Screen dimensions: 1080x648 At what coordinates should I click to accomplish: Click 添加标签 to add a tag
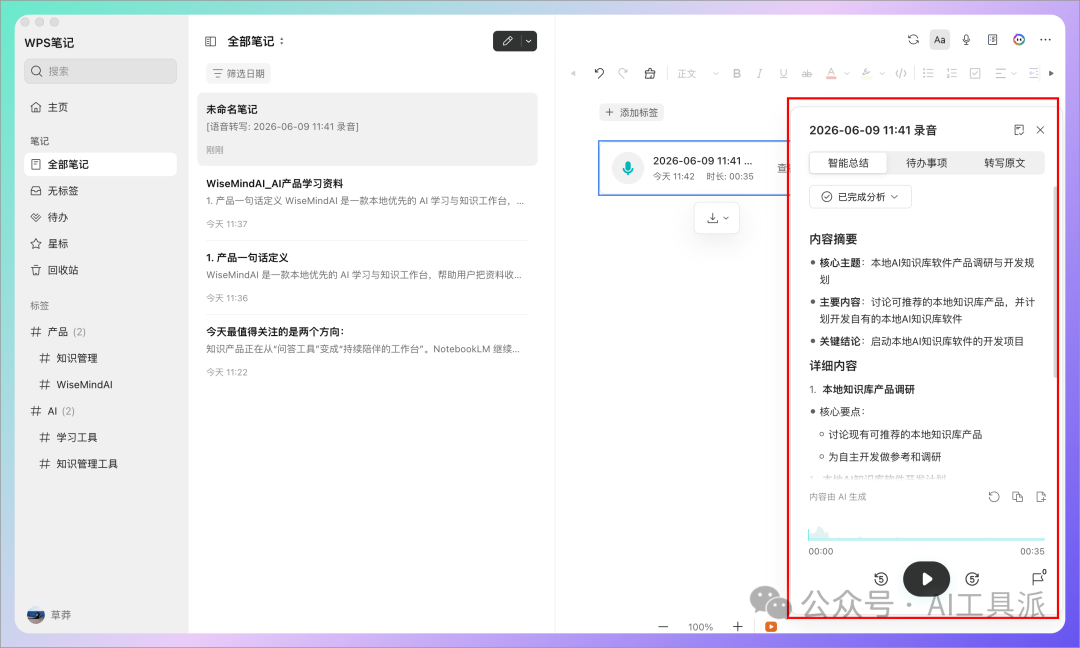pos(632,112)
